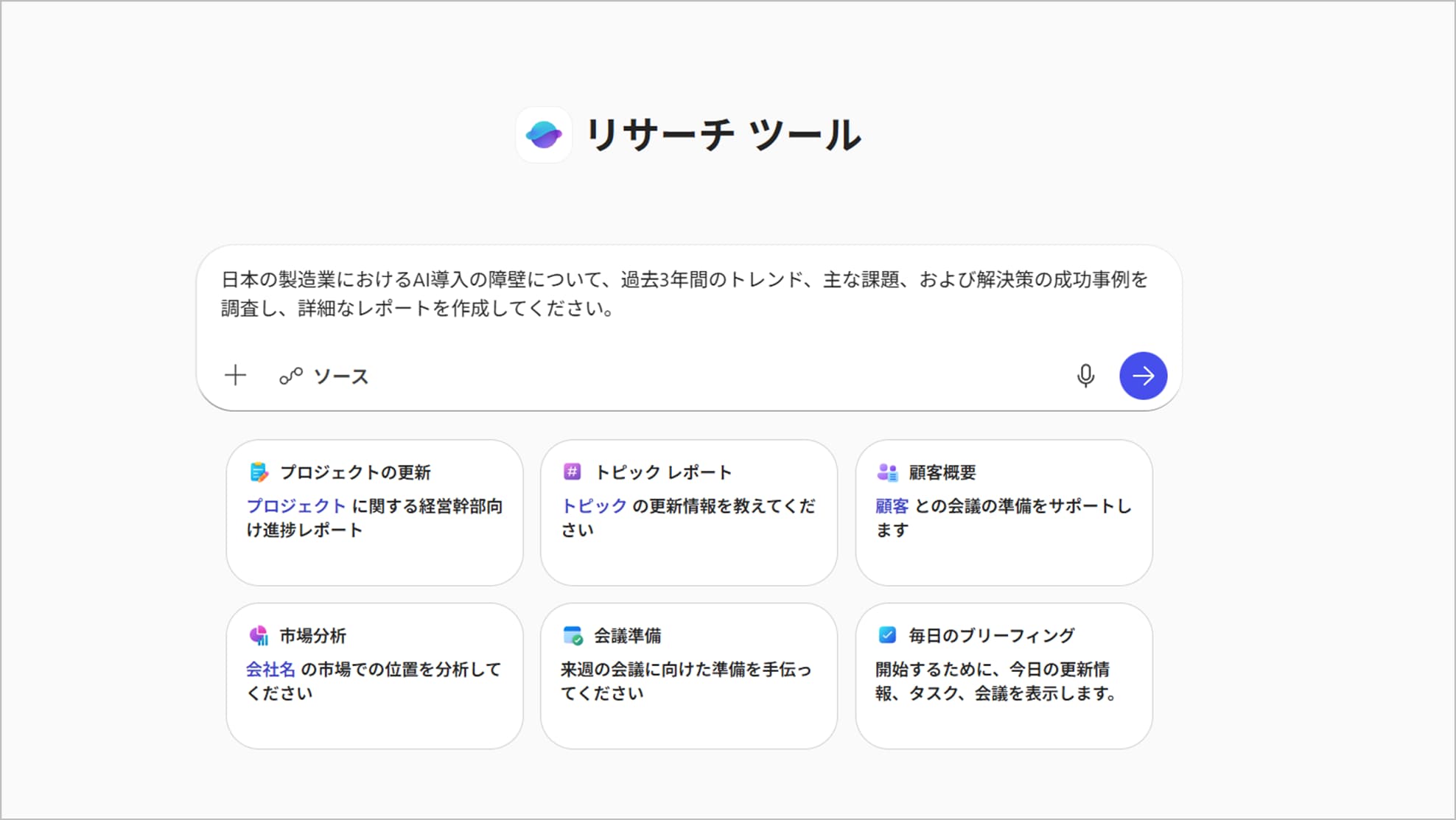The image size is (1456, 820).
Task: Click the blue 顧客 placeholder link
Action: [x=892, y=506]
